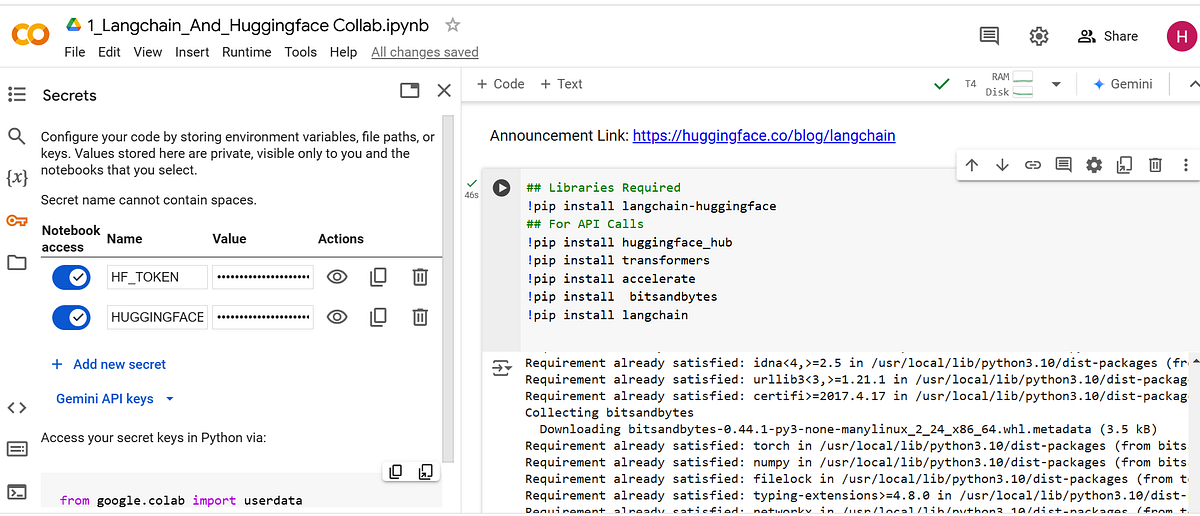The image size is (1200, 516).
Task: Open the notebook comments icon
Action: click(989, 36)
